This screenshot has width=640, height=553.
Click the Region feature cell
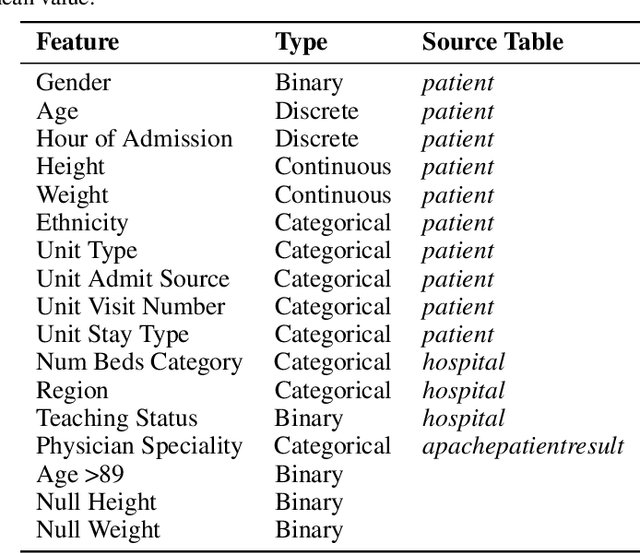[72, 391]
